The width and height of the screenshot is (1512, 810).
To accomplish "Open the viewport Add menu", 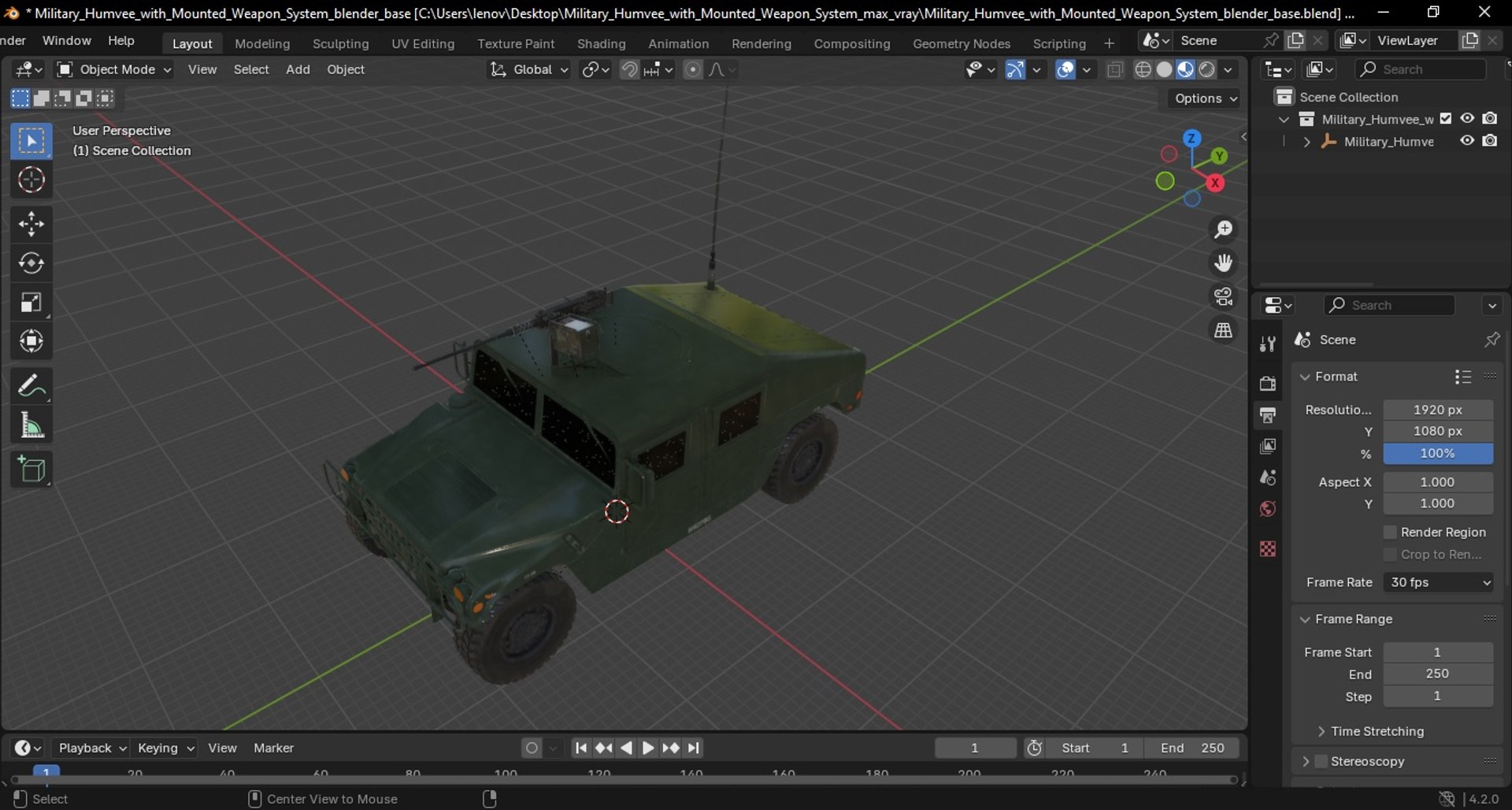I will 298,70.
